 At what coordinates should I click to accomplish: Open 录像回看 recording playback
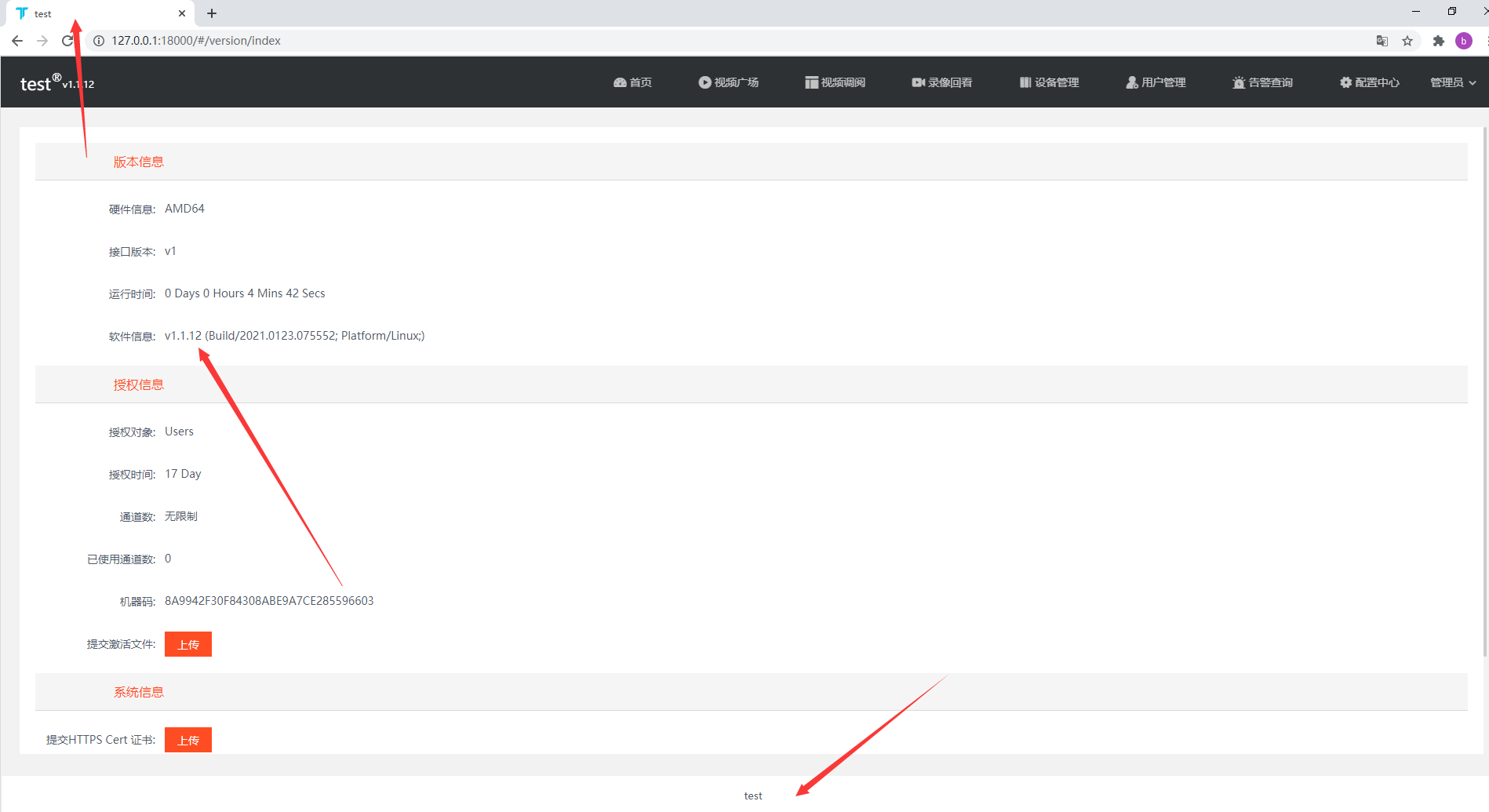tap(941, 82)
